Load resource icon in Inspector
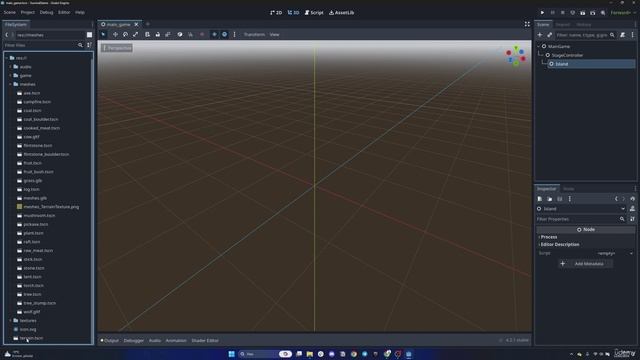This screenshot has width=640, height=360. pos(550,199)
